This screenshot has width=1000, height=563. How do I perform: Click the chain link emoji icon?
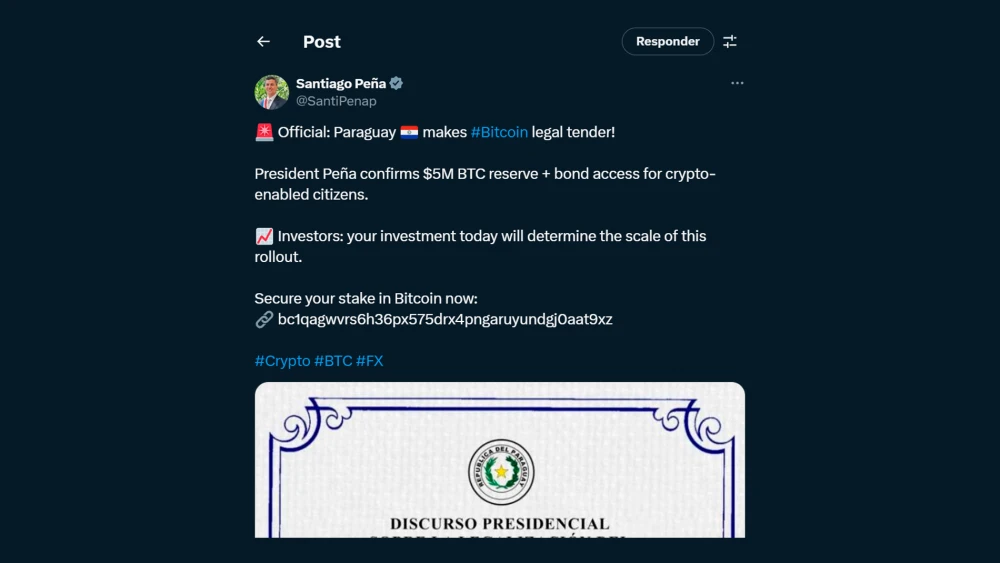coord(264,320)
